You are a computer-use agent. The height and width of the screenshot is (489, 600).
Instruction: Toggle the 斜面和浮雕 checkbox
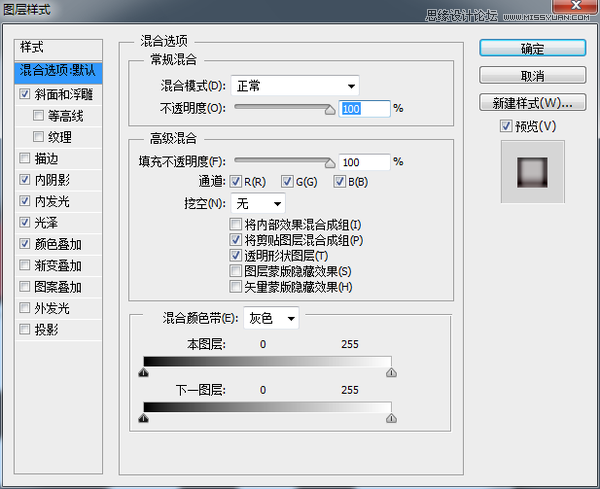click(x=25, y=94)
